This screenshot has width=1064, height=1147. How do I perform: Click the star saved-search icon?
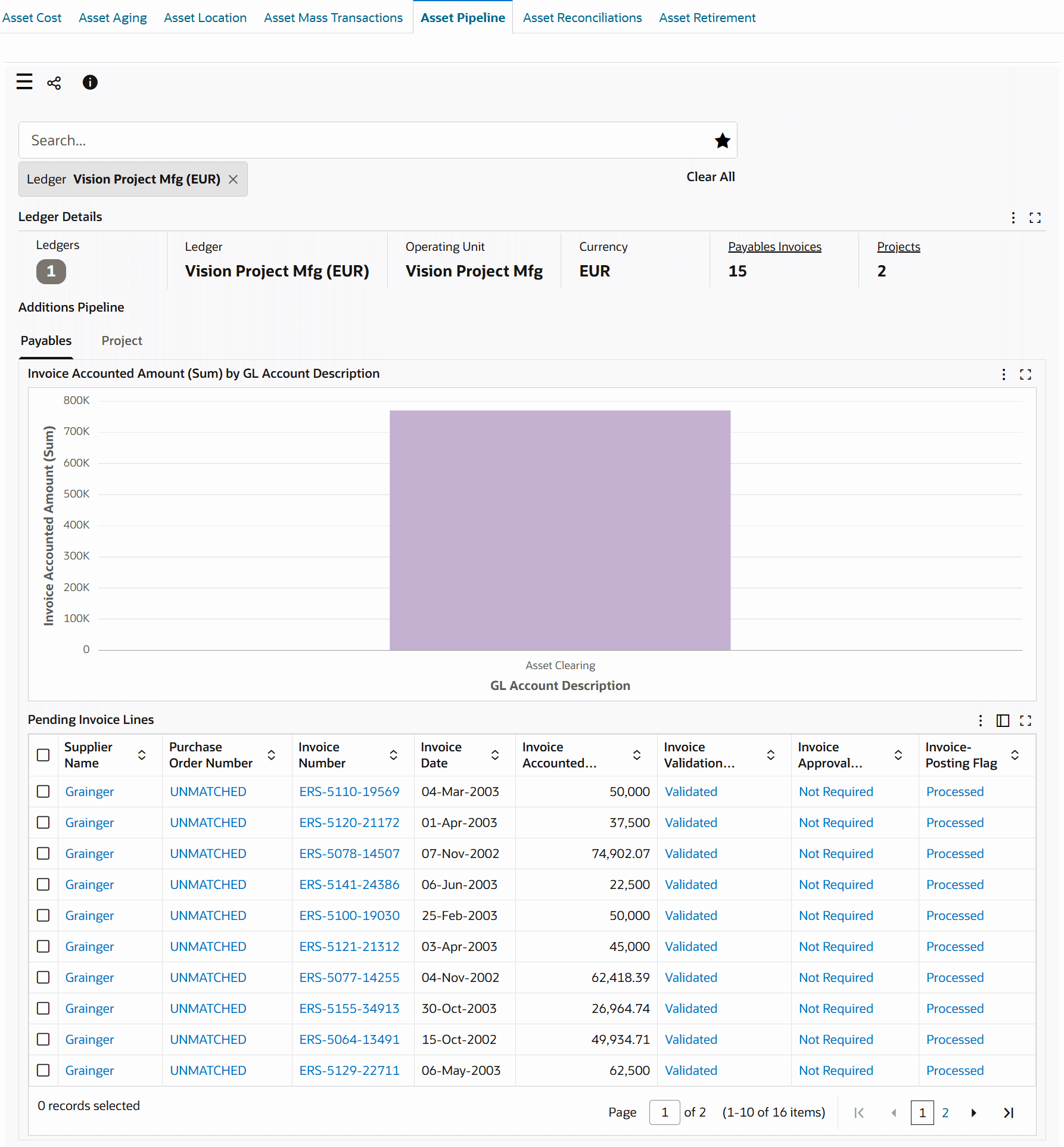(x=722, y=141)
